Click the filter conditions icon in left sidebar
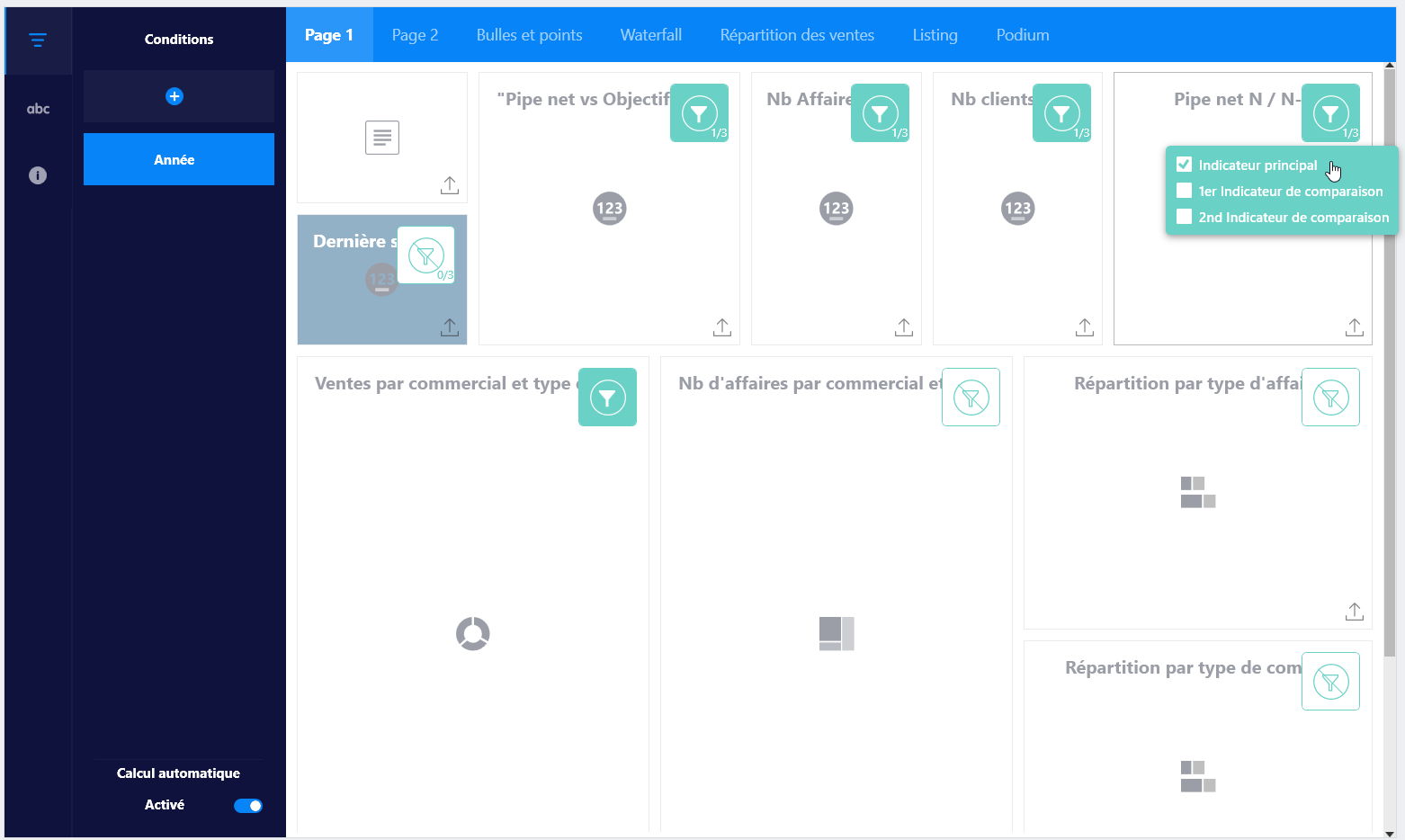 (x=37, y=40)
